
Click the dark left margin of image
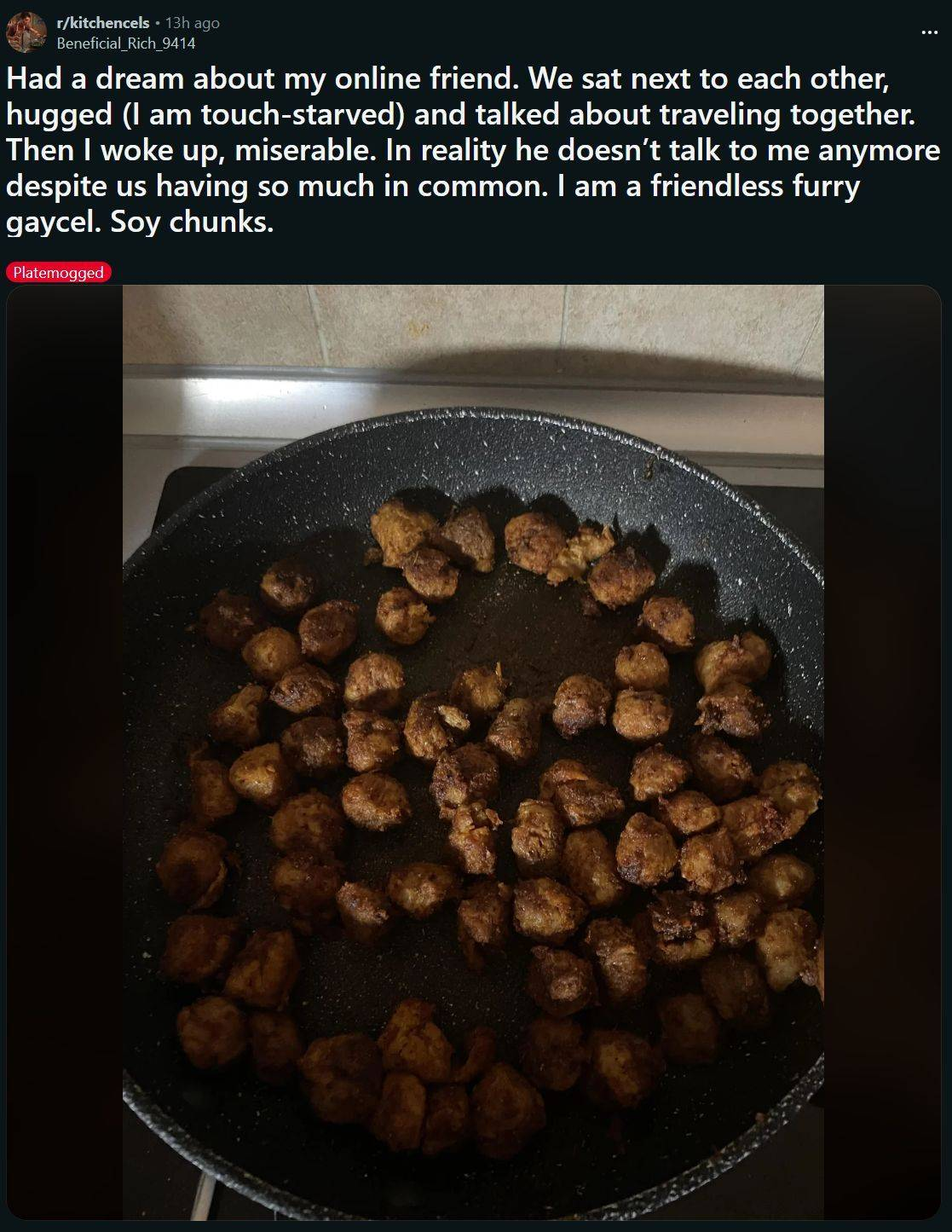pos(65,753)
